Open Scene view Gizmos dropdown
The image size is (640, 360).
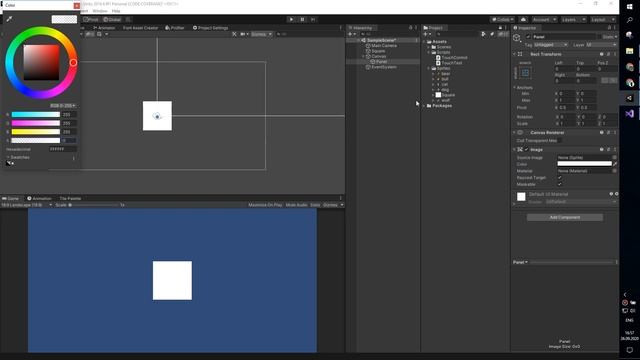pos(262,34)
